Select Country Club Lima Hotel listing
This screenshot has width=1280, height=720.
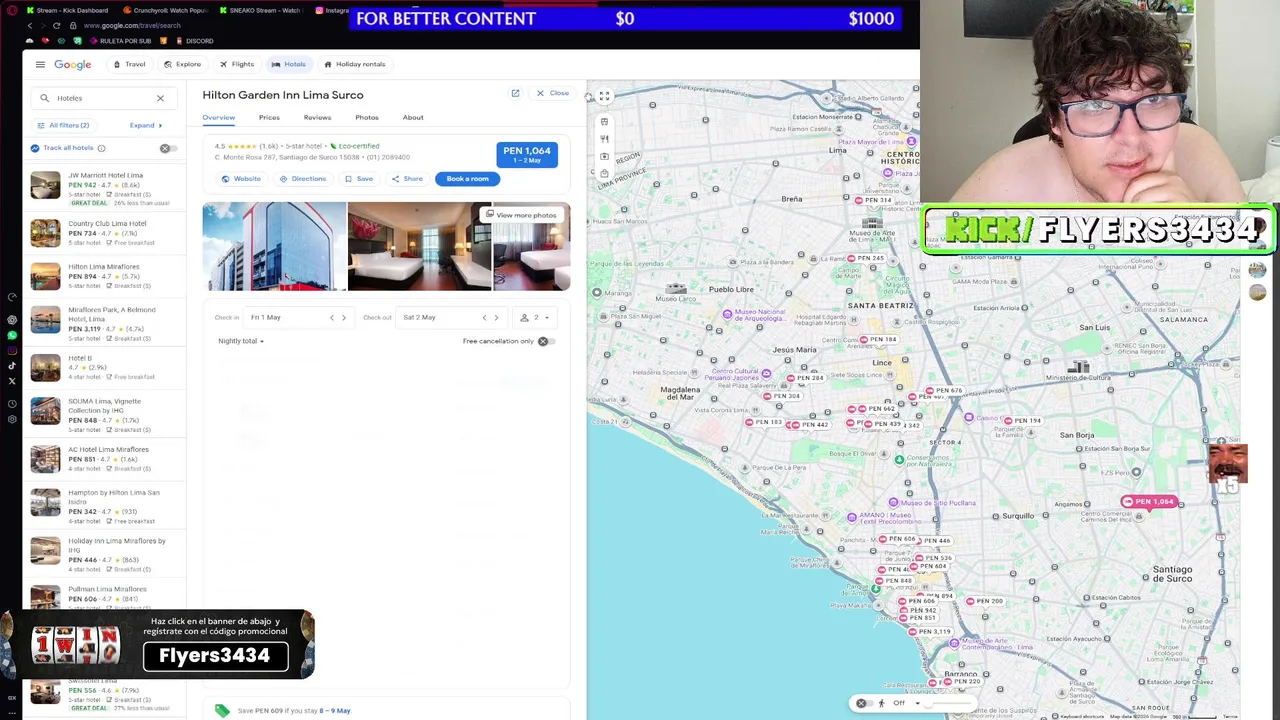[107, 233]
